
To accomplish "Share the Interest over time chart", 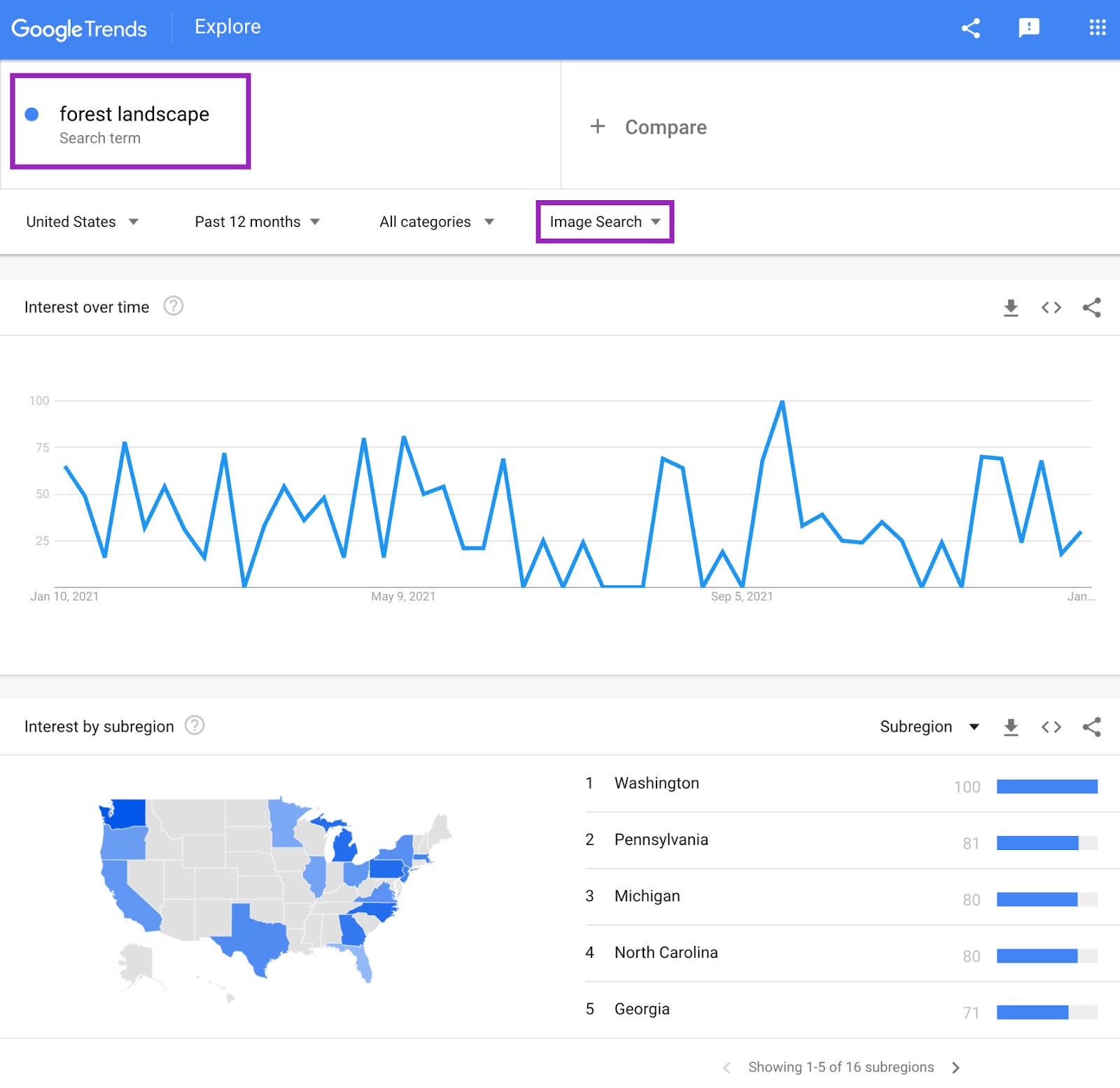I will [1091, 307].
